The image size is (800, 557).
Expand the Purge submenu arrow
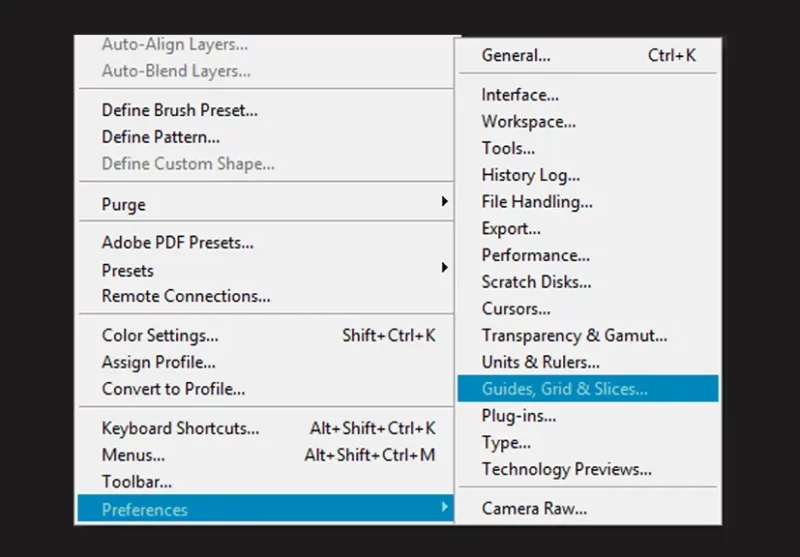[444, 201]
